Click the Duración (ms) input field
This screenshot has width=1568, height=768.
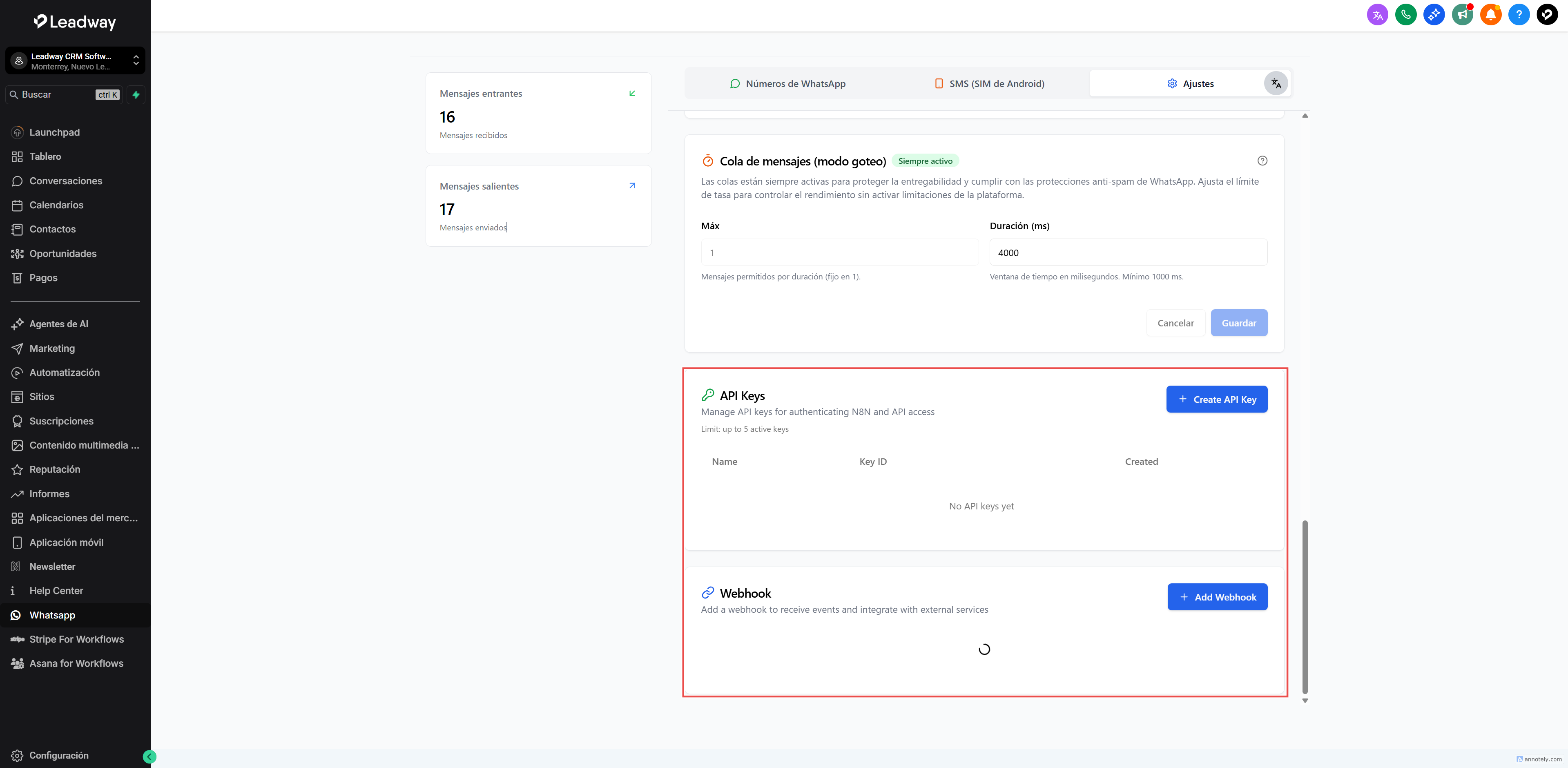tap(1128, 252)
